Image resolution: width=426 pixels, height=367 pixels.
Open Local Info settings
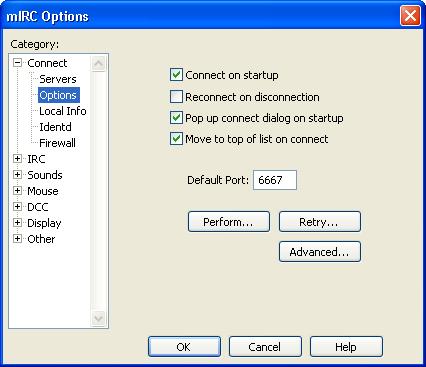[x=63, y=111]
